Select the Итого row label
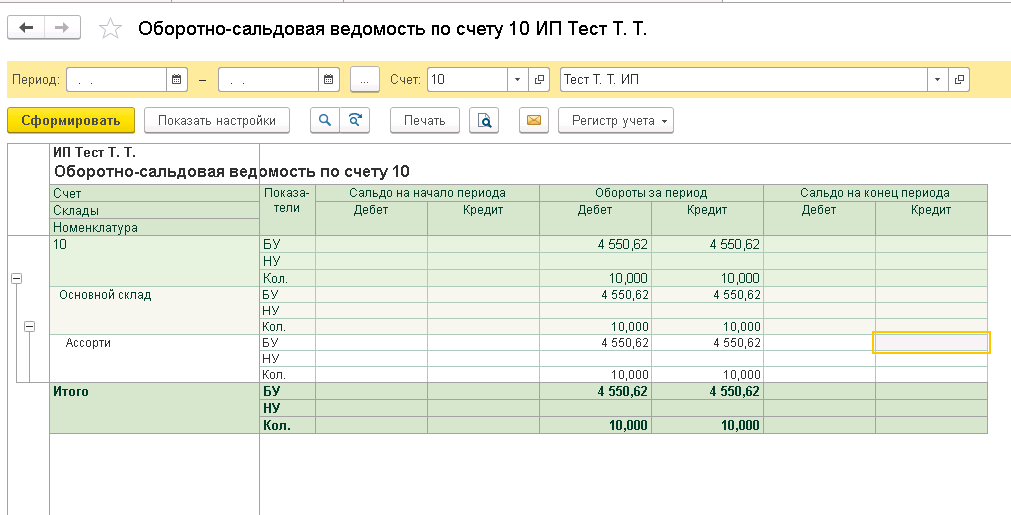Image resolution: width=1011 pixels, height=515 pixels. (71, 391)
